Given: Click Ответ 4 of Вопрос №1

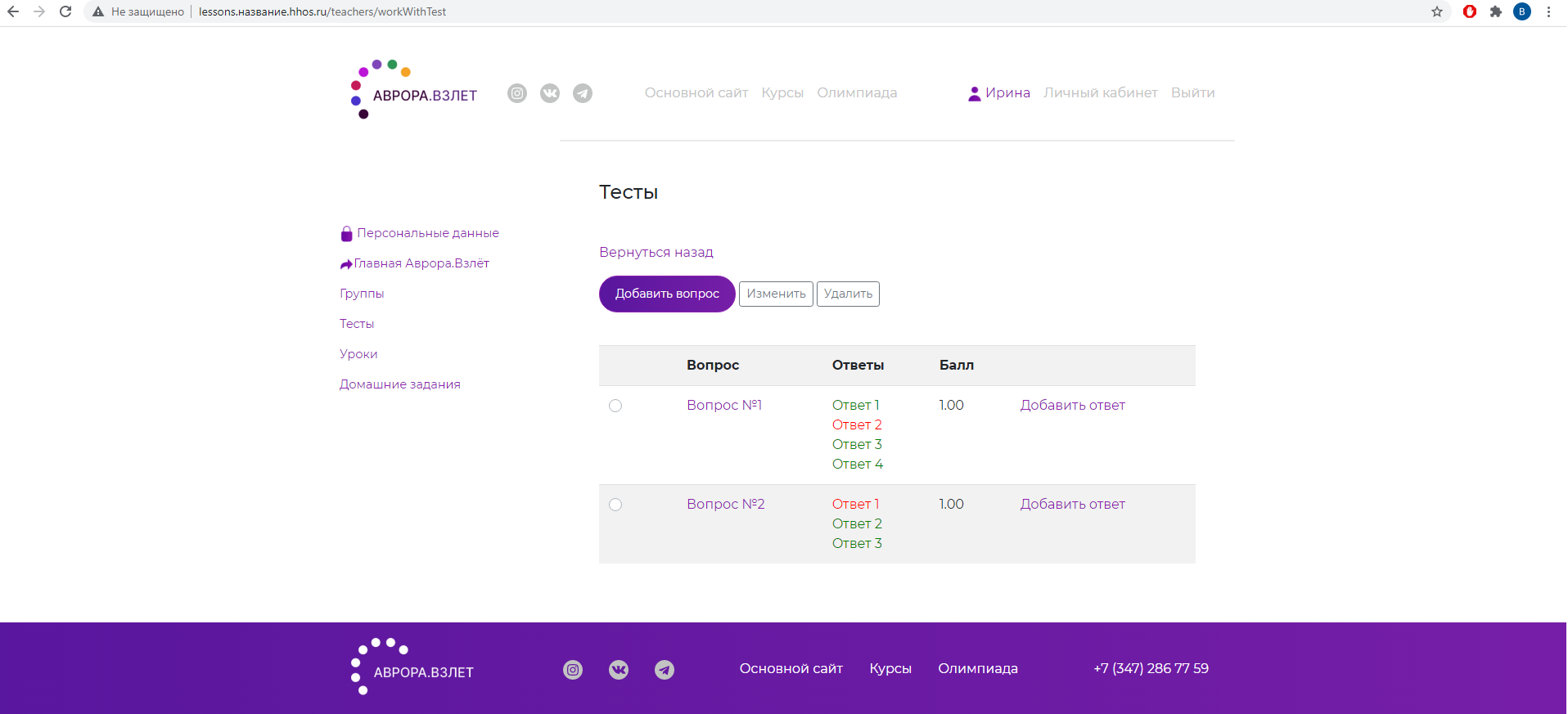Looking at the screenshot, I should tap(858, 464).
